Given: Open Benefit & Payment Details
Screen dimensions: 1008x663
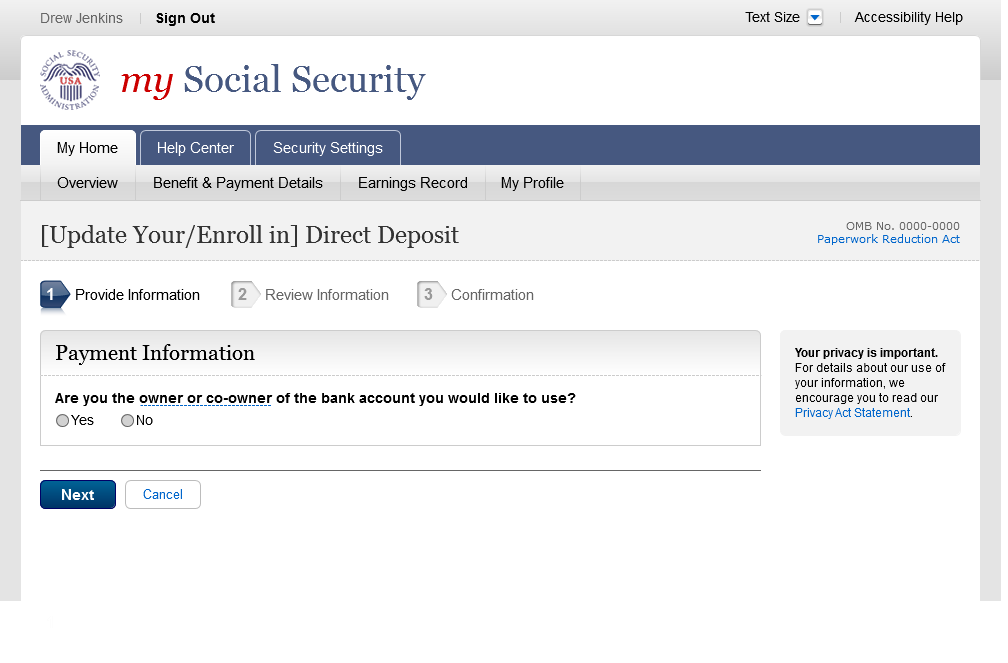Looking at the screenshot, I should [237, 183].
